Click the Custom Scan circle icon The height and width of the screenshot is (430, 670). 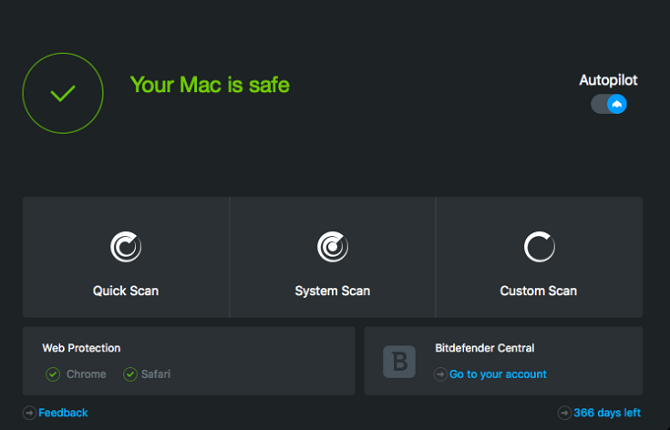pos(539,247)
